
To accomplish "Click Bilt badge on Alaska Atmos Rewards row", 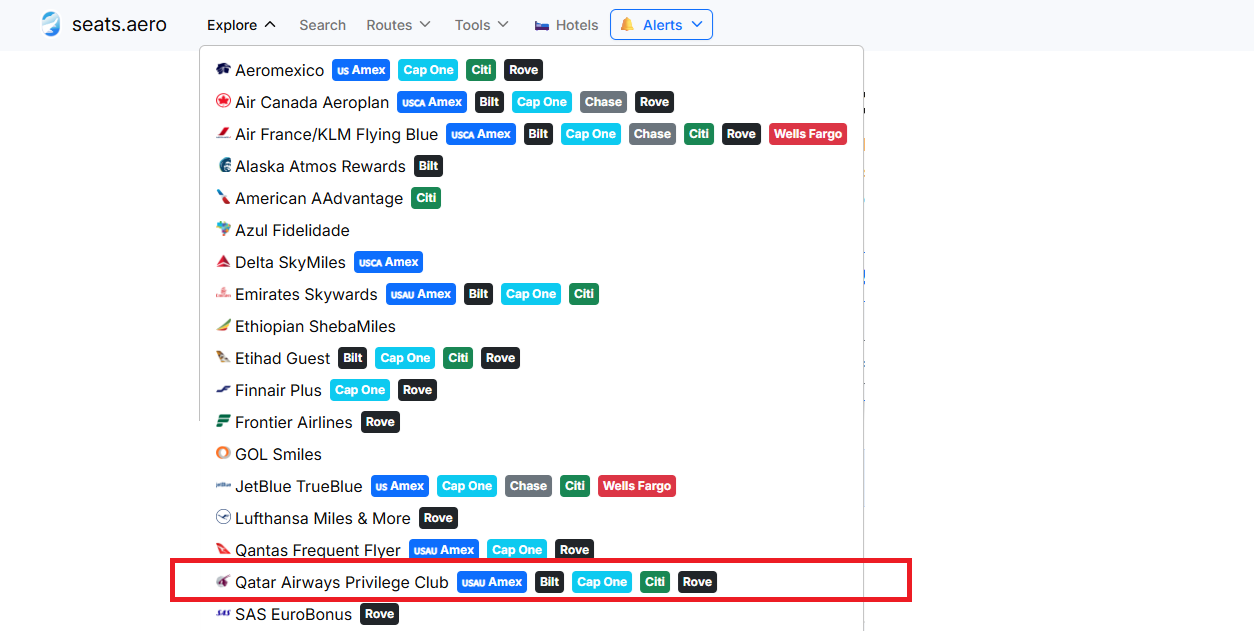I will click(428, 166).
